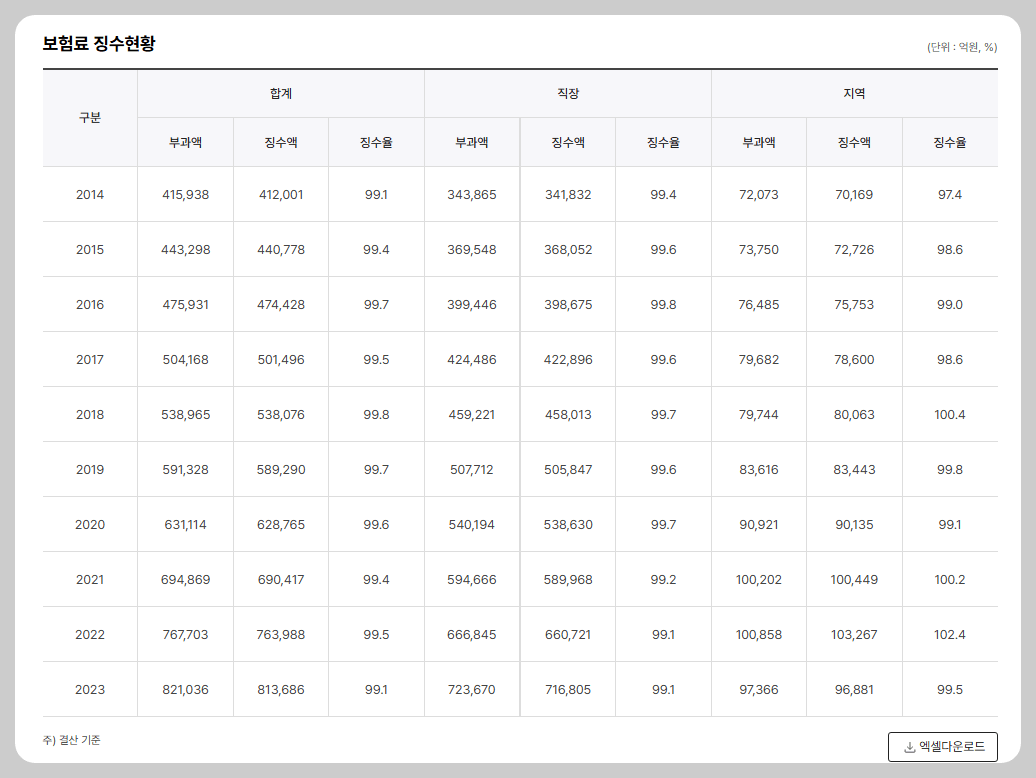
Task: Click the value 660,721 cell
Action: (568, 635)
